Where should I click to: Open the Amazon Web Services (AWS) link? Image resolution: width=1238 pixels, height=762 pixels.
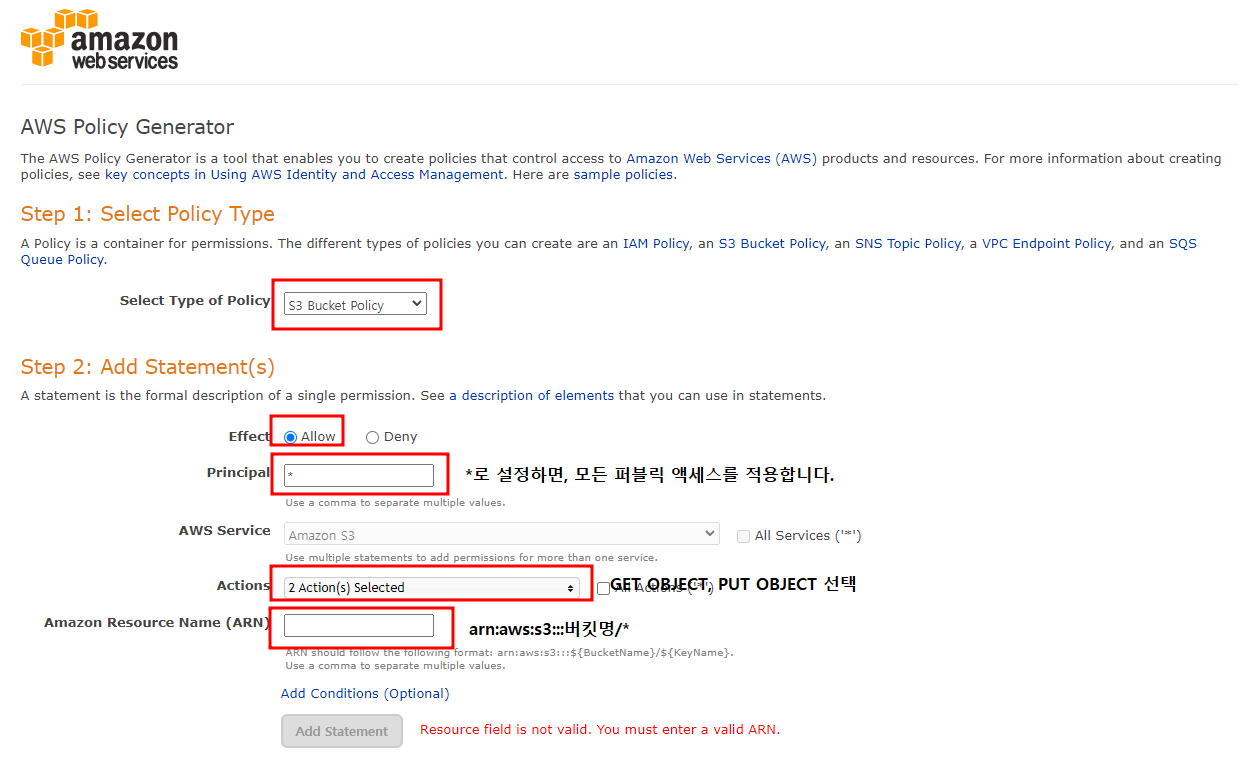722,158
